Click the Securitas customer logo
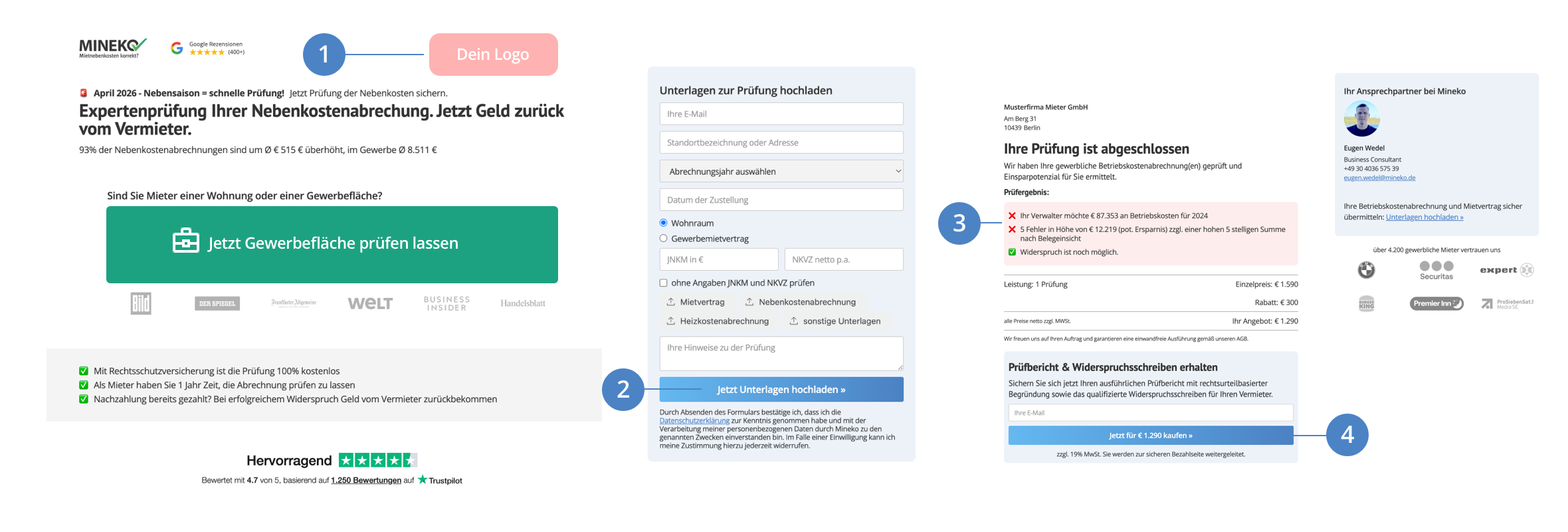 pyautogui.click(x=1436, y=270)
